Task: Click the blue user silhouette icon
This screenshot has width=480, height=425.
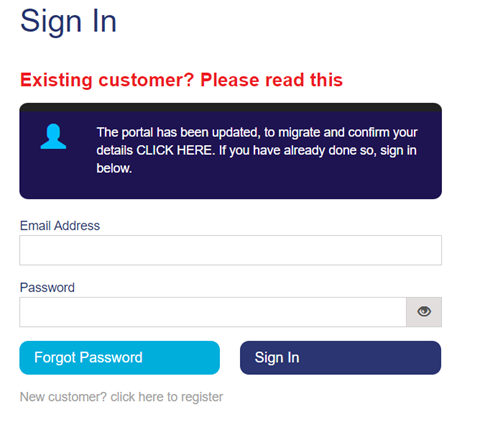Action: click(x=53, y=136)
